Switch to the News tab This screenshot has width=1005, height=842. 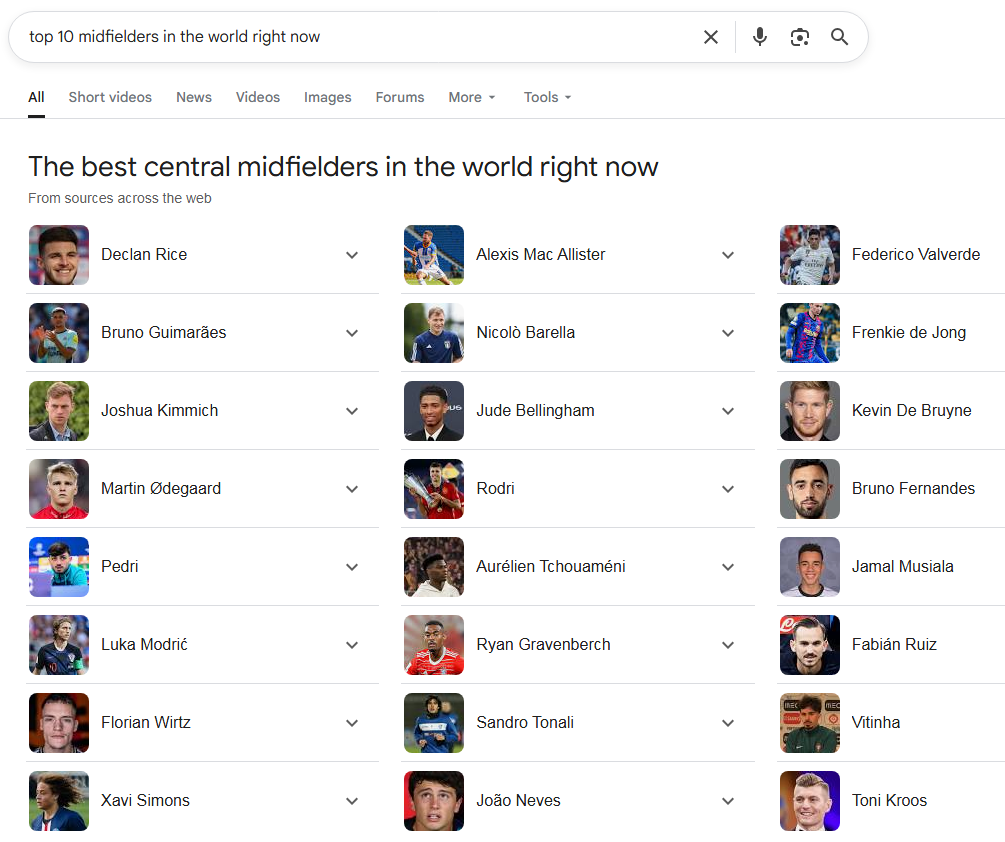[x=194, y=97]
